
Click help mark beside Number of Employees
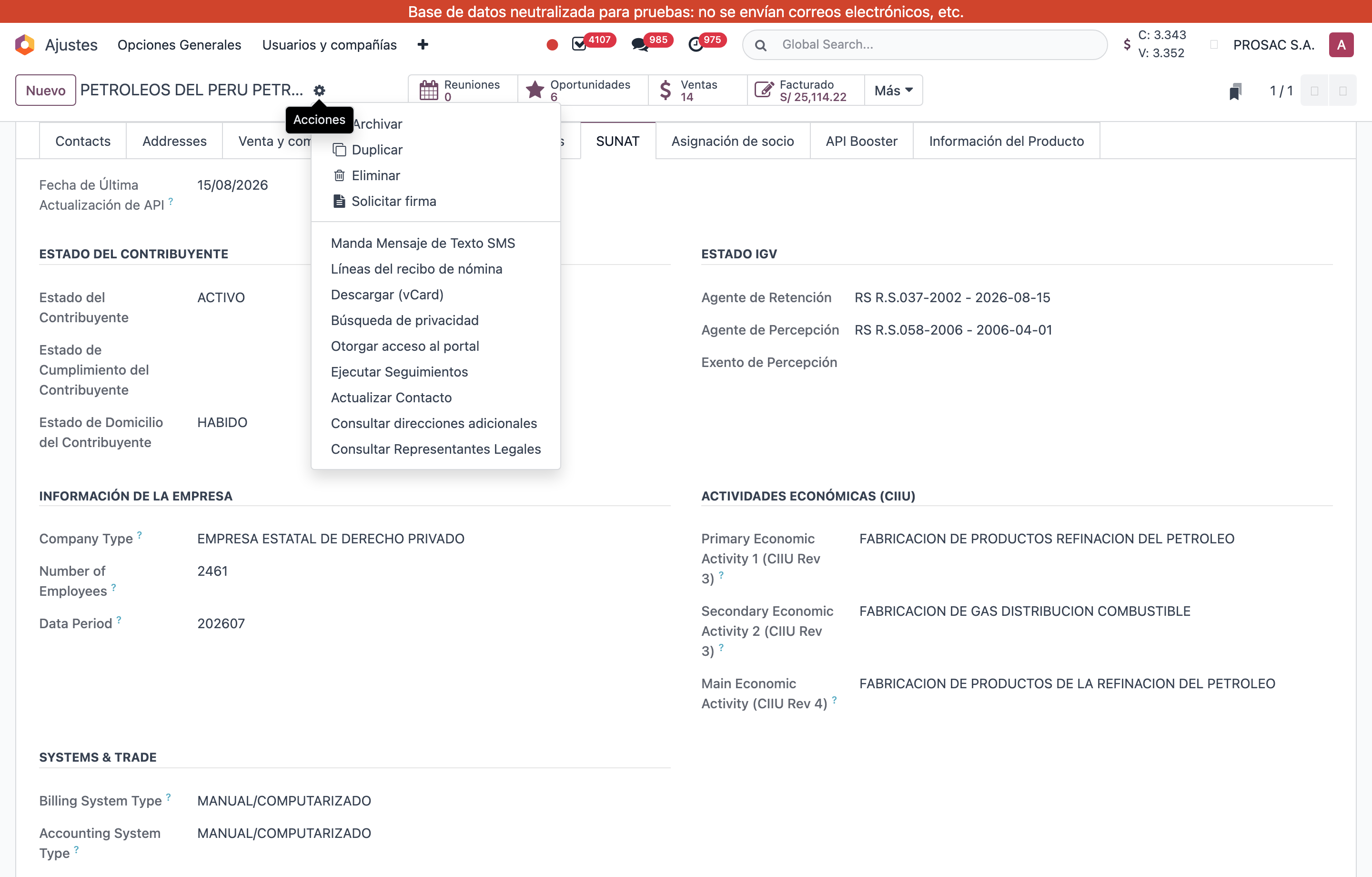(x=113, y=587)
